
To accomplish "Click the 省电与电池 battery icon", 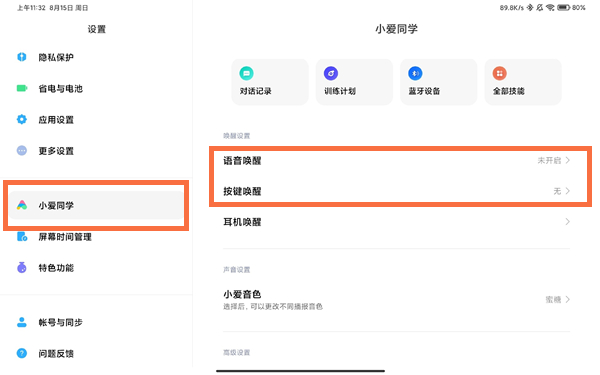I will tap(22, 88).
